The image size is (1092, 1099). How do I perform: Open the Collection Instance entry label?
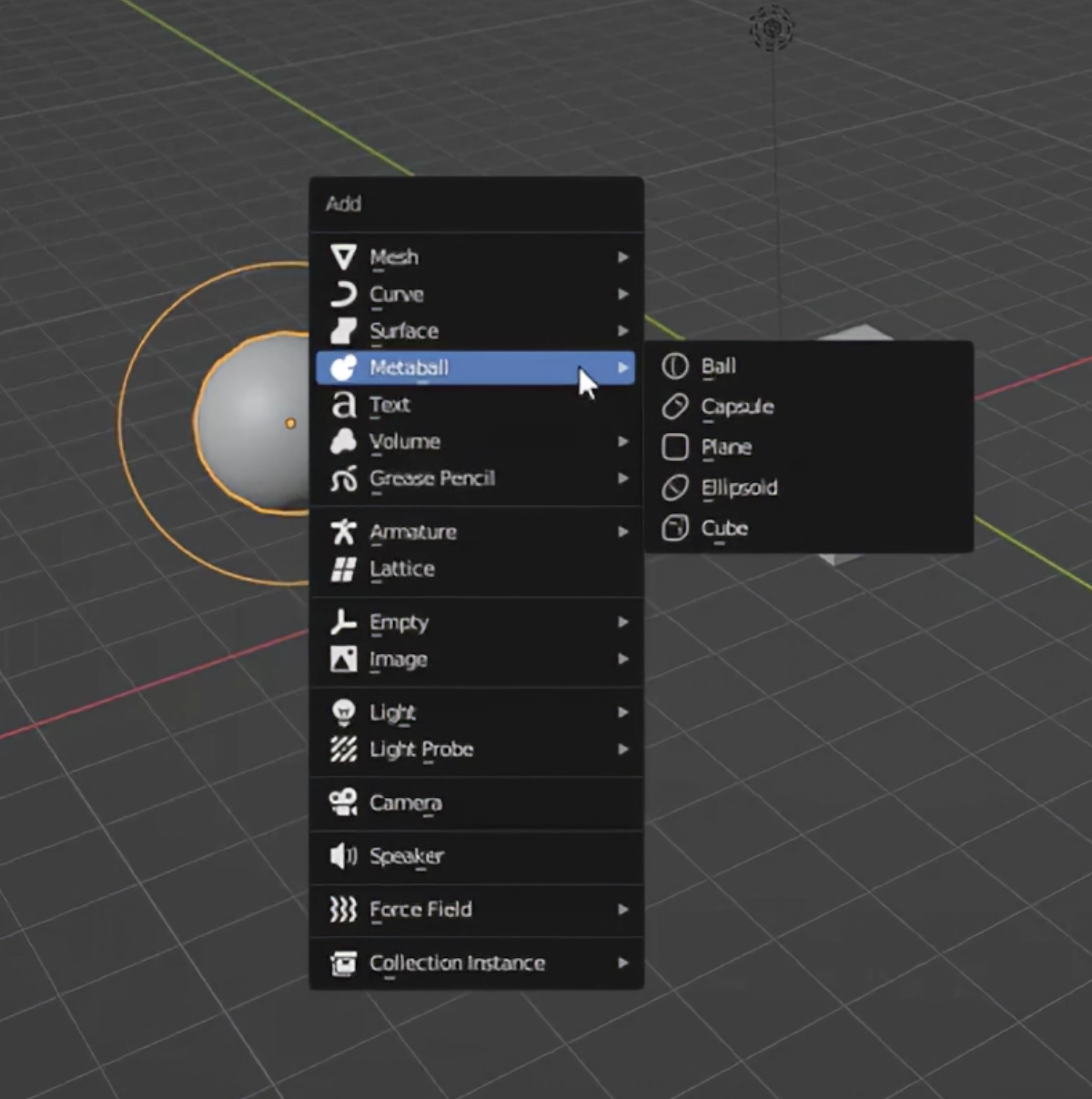(x=458, y=963)
